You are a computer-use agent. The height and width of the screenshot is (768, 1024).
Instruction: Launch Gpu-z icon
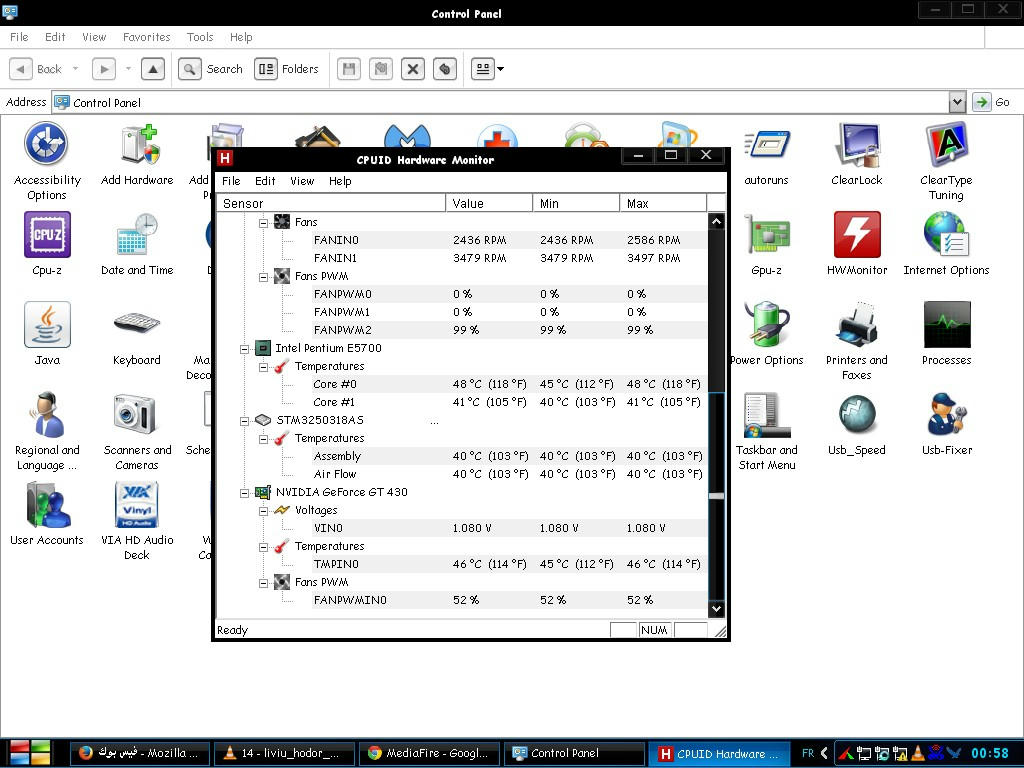(x=767, y=244)
